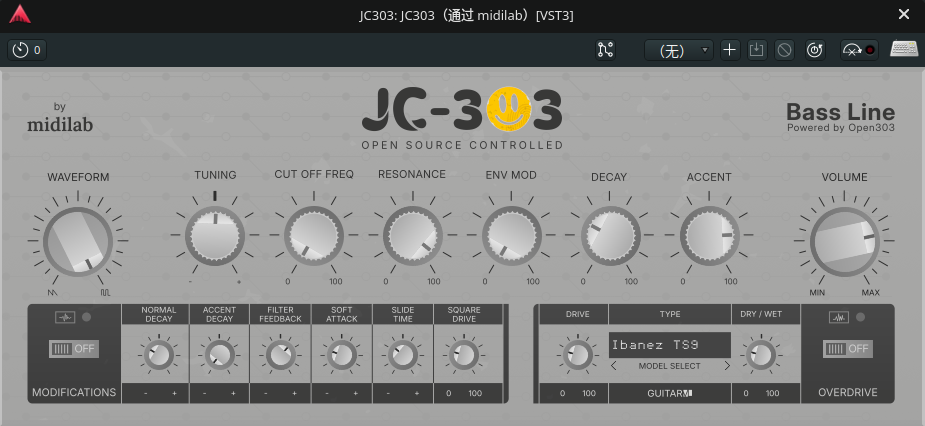
Task: Click the NORMAL DECAY small knob
Action: pos(159,356)
